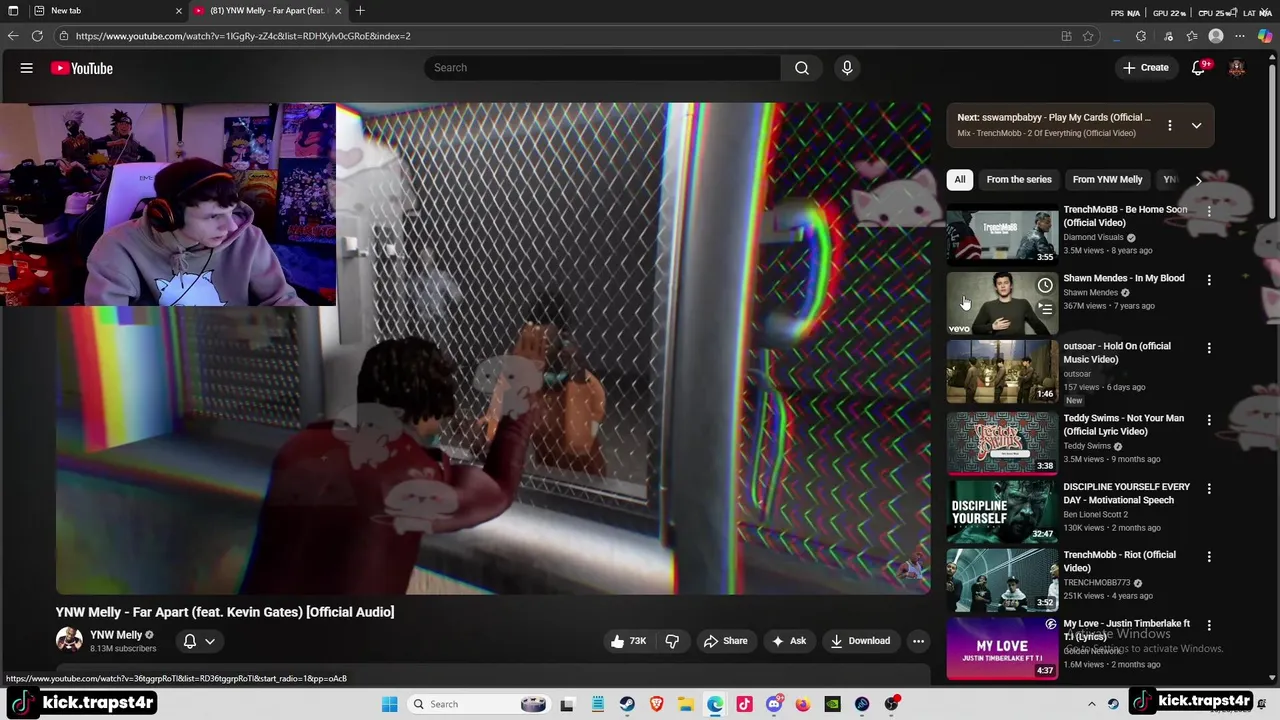Viewport: 1280px width, 720px height.
Task: Open Brave browser from the taskbar
Action: click(656, 704)
